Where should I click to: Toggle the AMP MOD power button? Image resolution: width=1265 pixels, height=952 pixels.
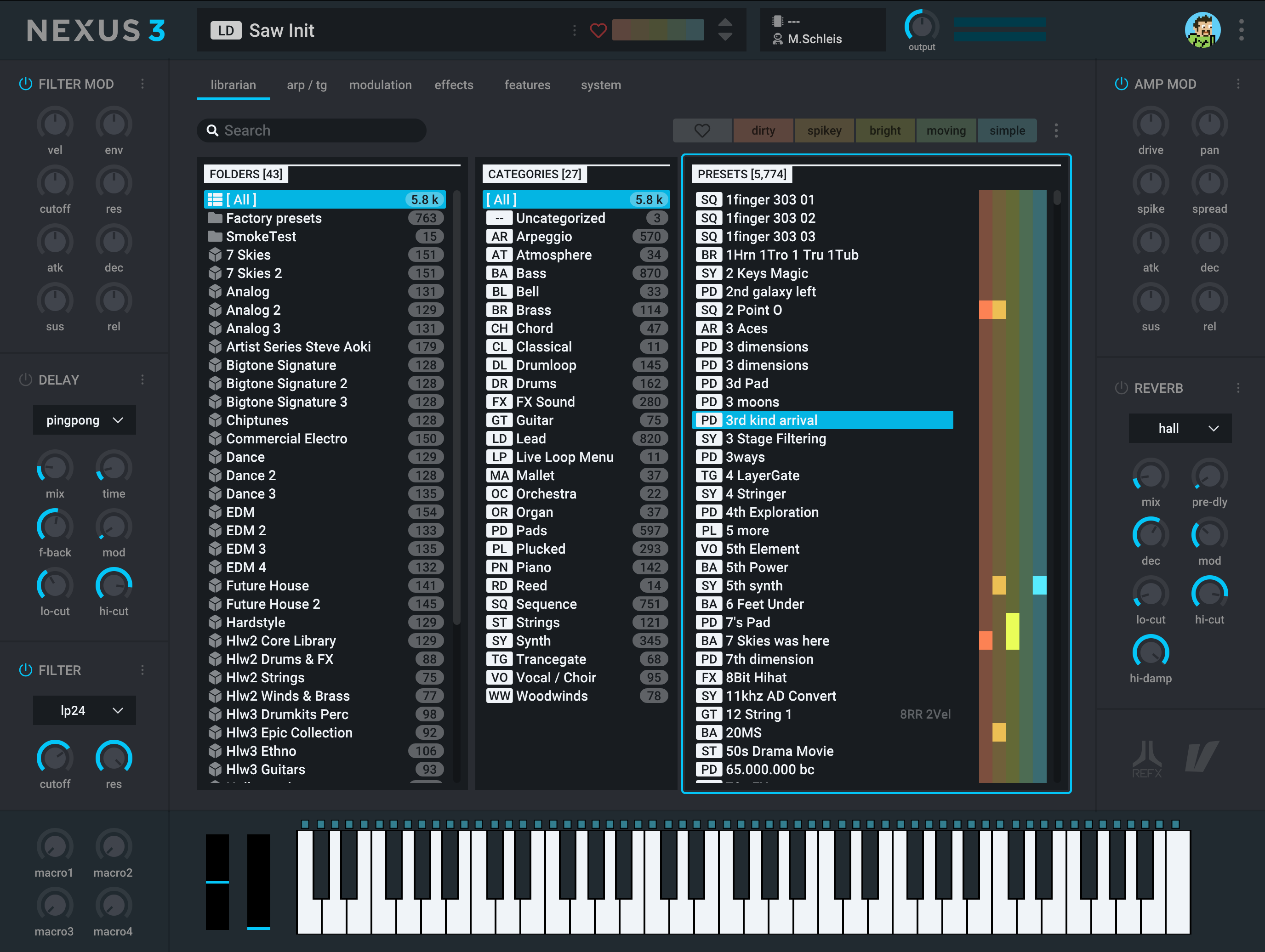click(1121, 84)
